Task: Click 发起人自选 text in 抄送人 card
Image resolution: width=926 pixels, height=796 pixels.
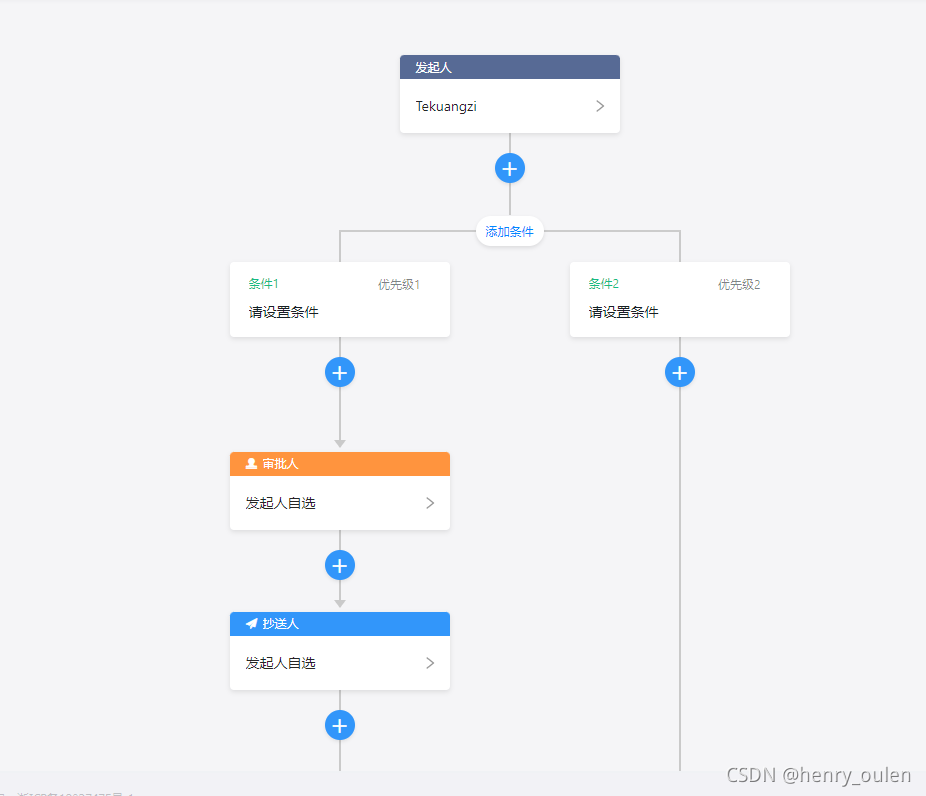Action: click(281, 663)
